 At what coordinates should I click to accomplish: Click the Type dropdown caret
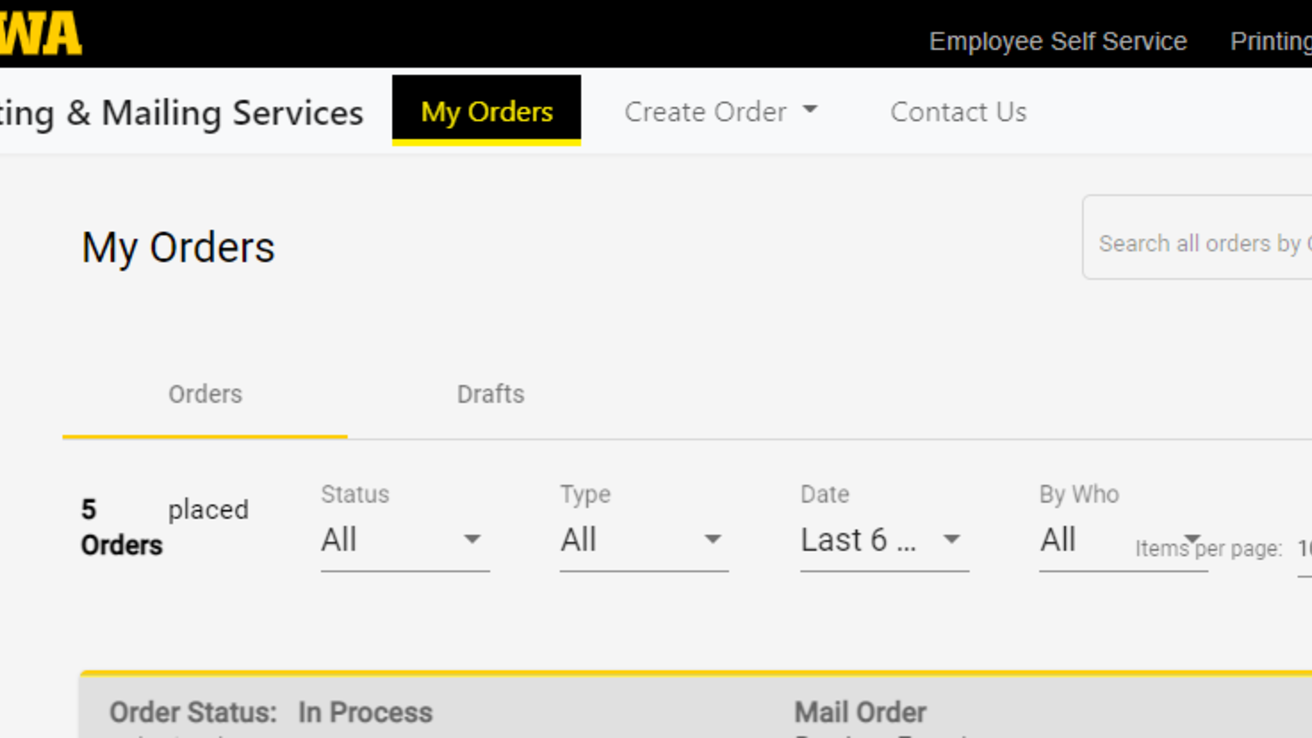(x=712, y=539)
